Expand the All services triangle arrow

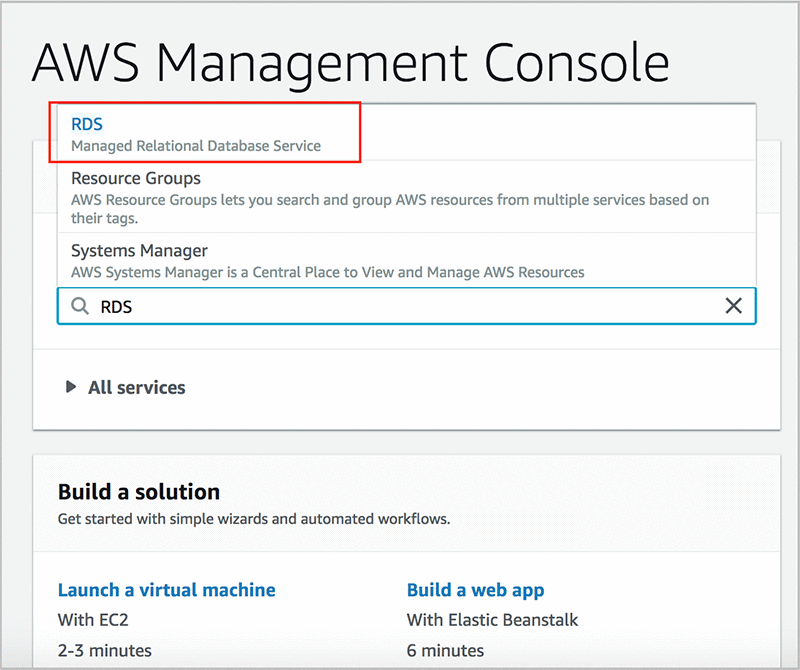(x=71, y=387)
